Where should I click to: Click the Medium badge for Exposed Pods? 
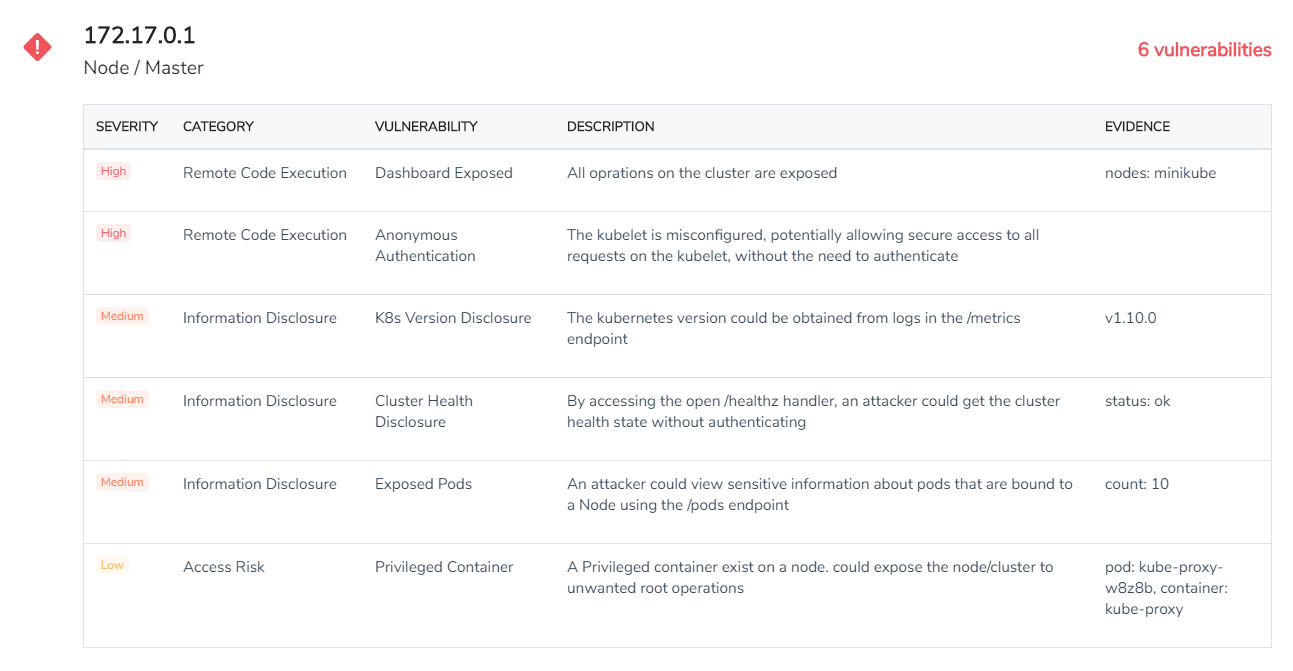coord(122,482)
